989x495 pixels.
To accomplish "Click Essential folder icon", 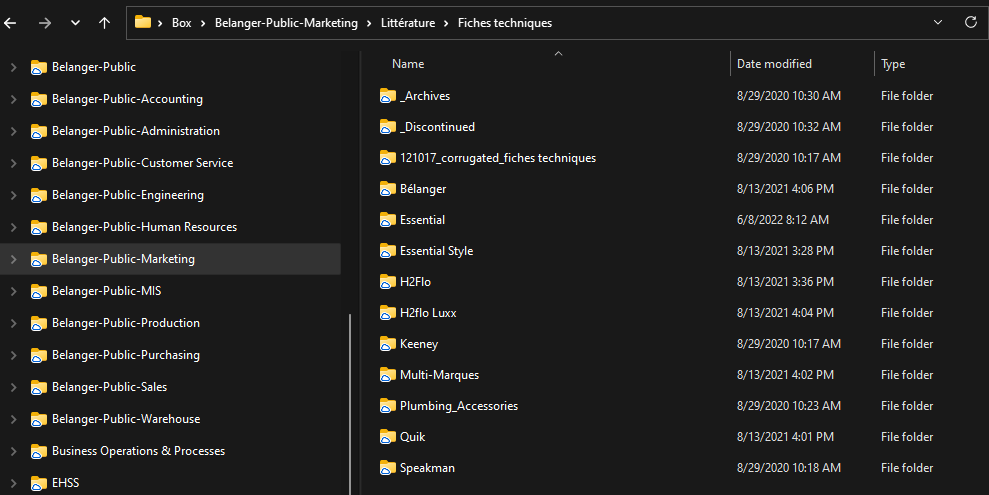I will coord(387,220).
